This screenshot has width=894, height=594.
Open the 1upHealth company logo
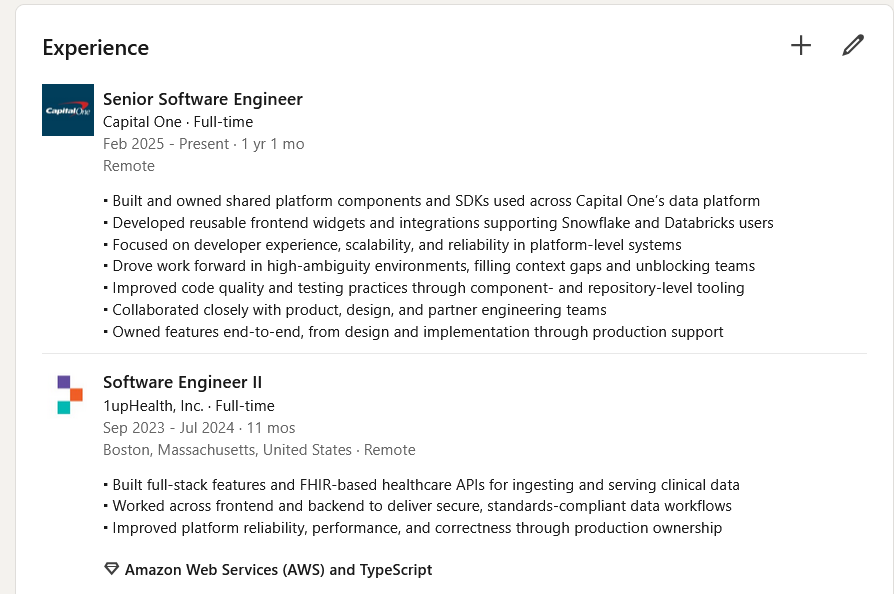pos(69,394)
